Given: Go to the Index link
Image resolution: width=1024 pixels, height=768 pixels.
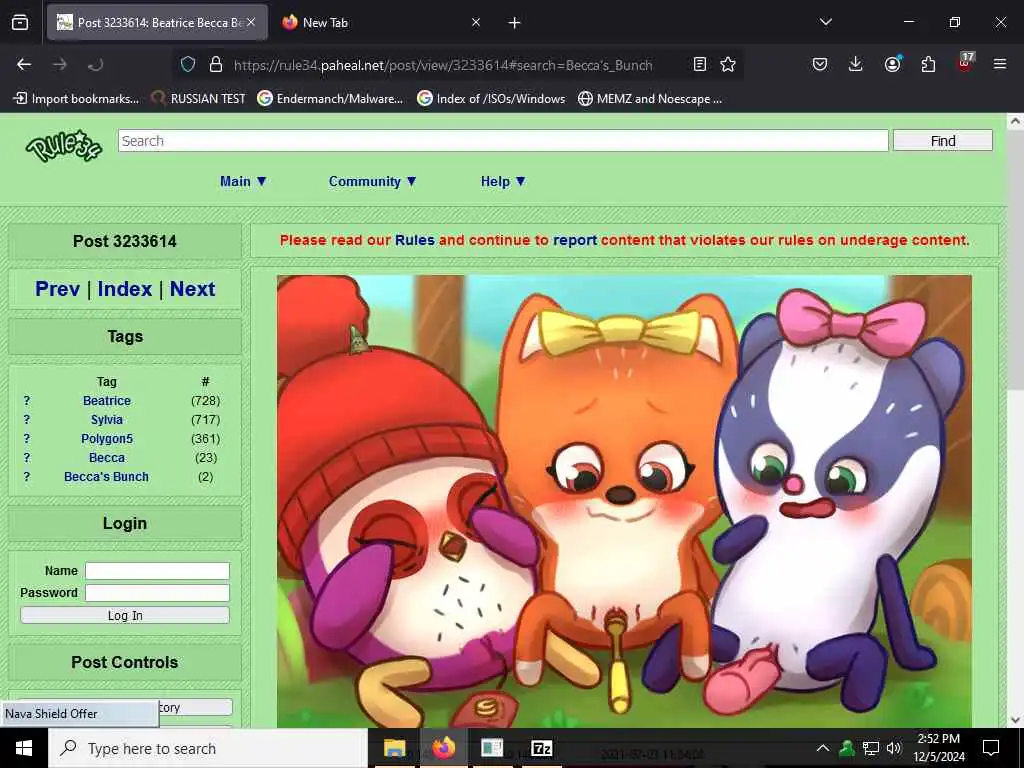Looking at the screenshot, I should pyautogui.click(x=125, y=289).
